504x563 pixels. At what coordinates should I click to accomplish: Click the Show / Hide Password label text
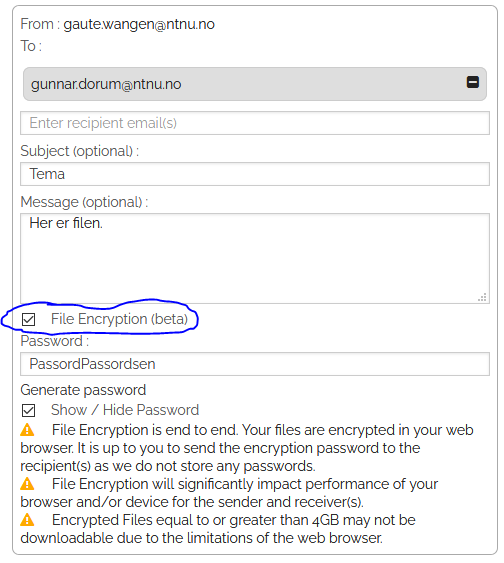[125, 410]
